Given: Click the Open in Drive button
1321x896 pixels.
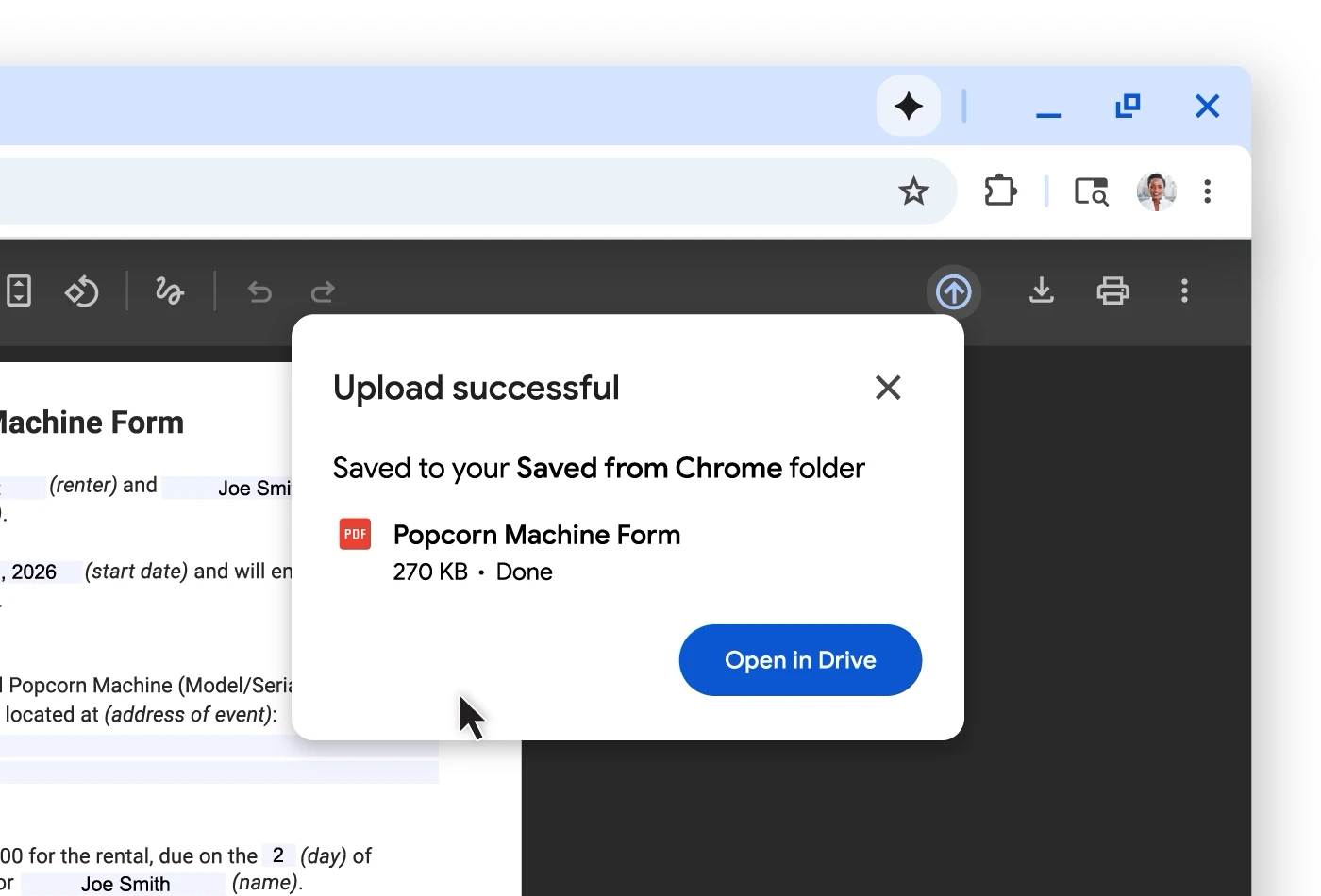Looking at the screenshot, I should pos(800,660).
